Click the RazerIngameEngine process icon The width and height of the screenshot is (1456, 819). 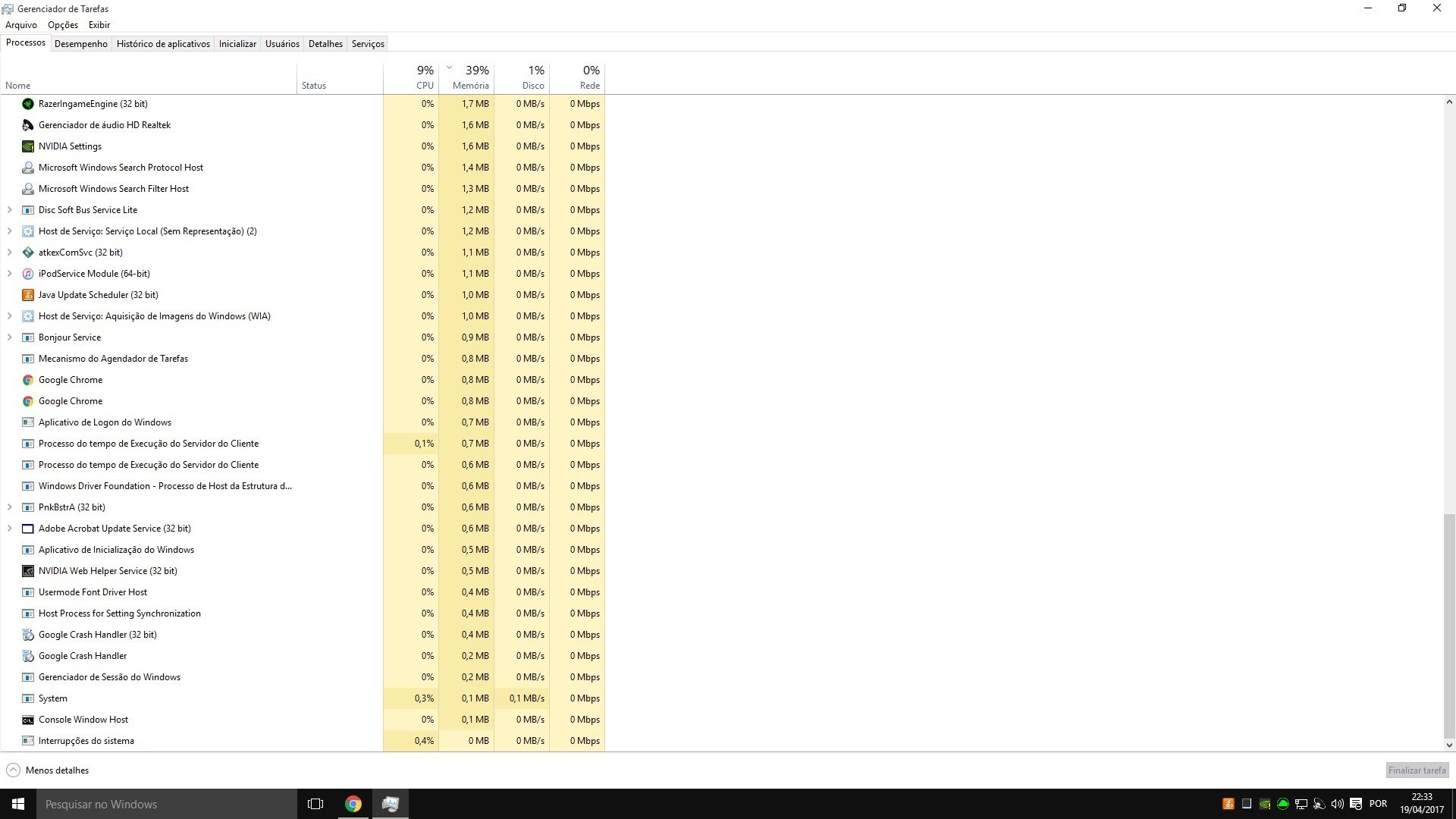pyautogui.click(x=28, y=104)
